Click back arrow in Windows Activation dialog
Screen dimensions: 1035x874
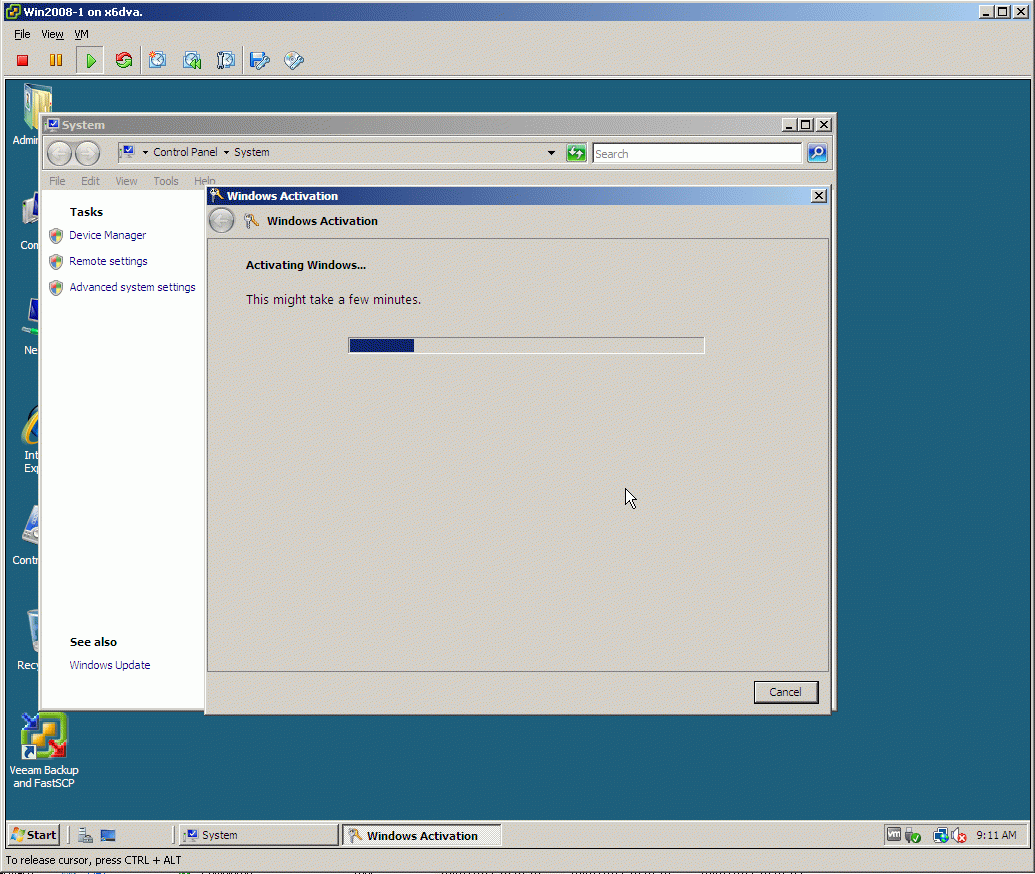[x=221, y=220]
